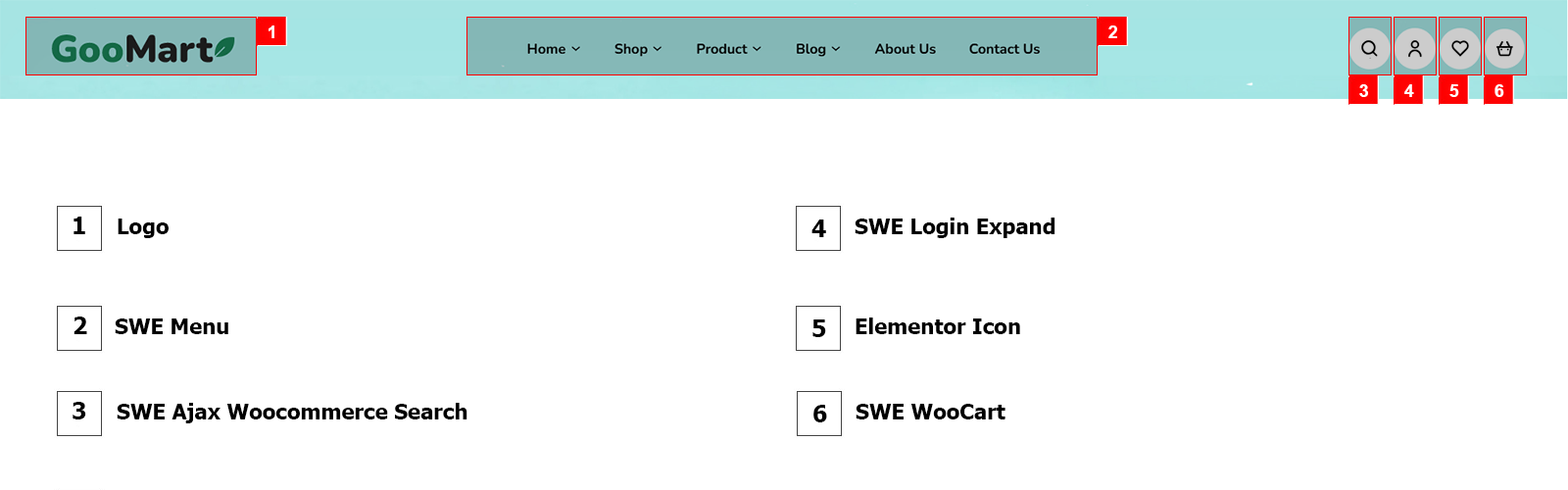Viewport: 1568px width, 490px height.
Task: Click the SWE WooCart legend text
Action: click(930, 413)
